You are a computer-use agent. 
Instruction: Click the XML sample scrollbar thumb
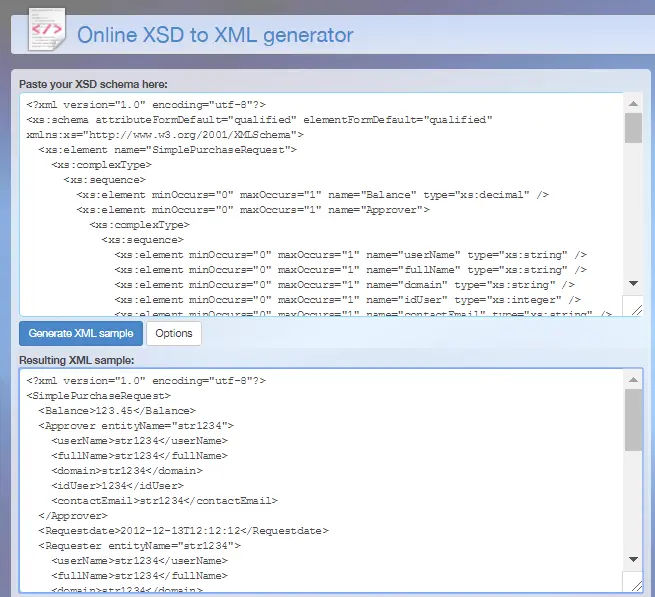633,420
